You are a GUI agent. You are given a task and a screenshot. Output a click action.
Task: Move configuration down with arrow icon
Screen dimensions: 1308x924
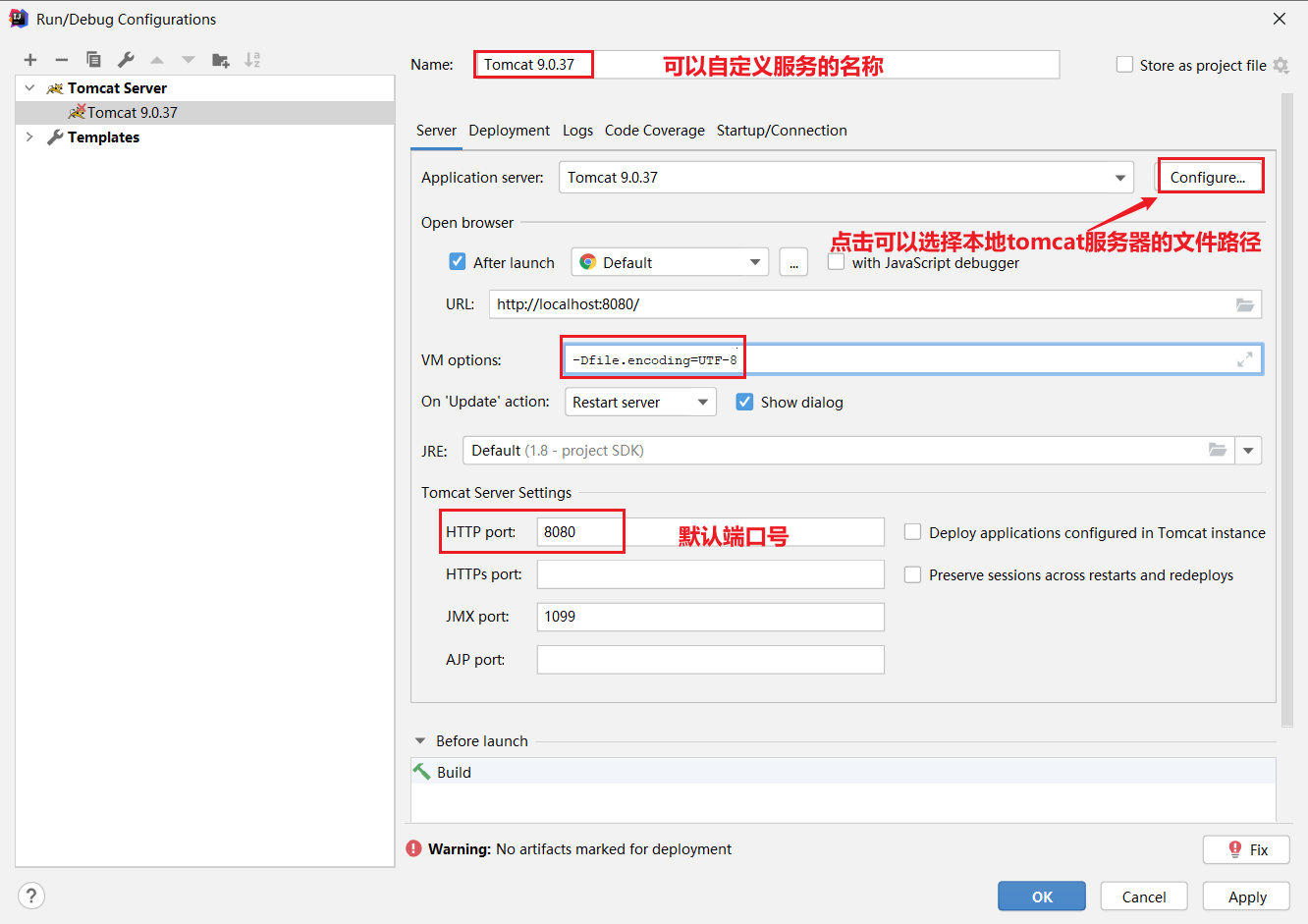coord(189,60)
